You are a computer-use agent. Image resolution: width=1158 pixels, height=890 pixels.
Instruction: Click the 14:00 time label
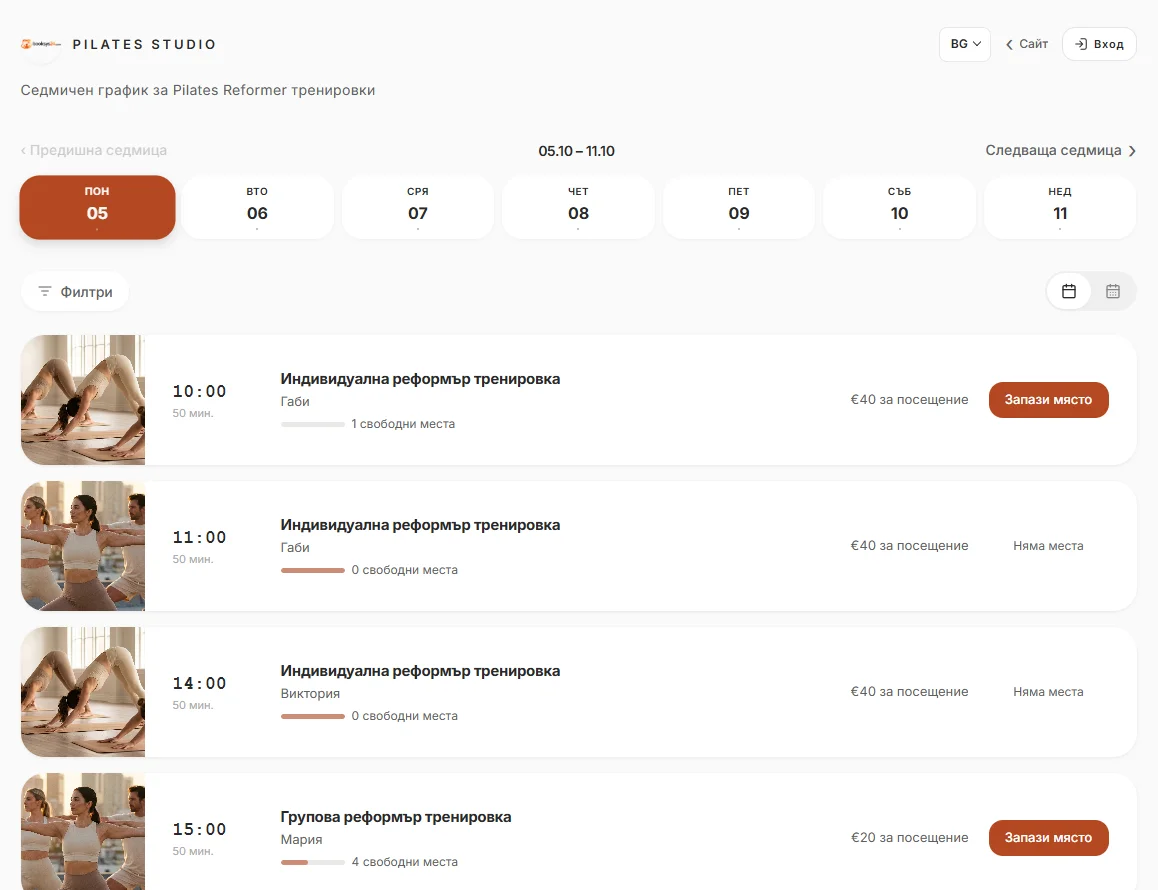click(199, 683)
